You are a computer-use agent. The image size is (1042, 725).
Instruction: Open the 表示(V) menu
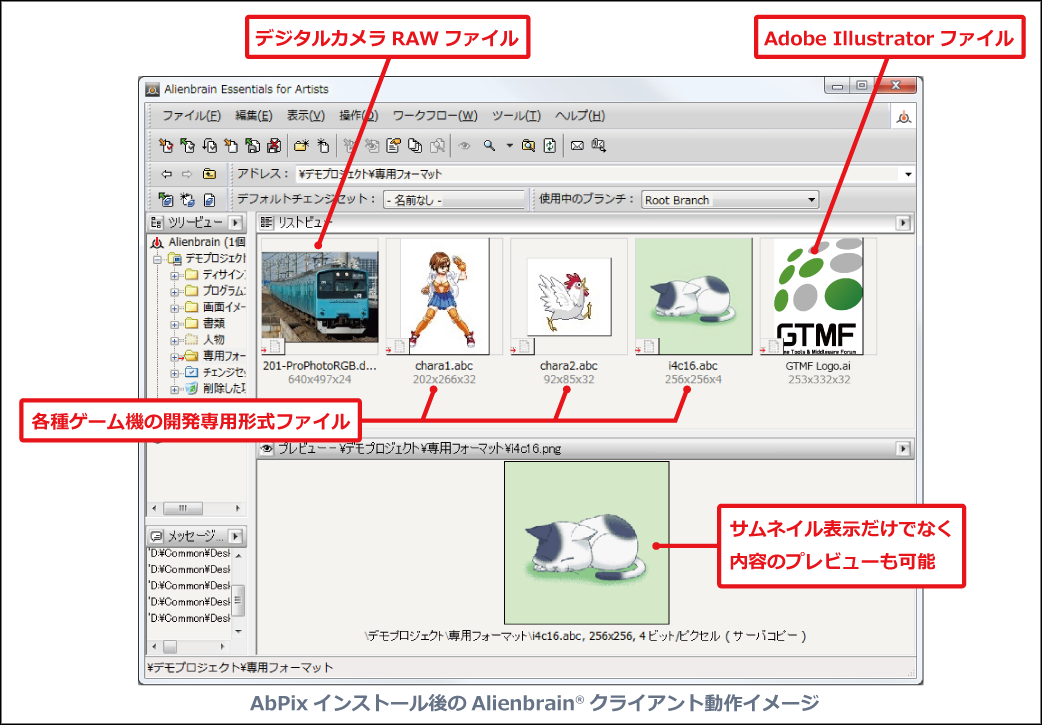306,116
